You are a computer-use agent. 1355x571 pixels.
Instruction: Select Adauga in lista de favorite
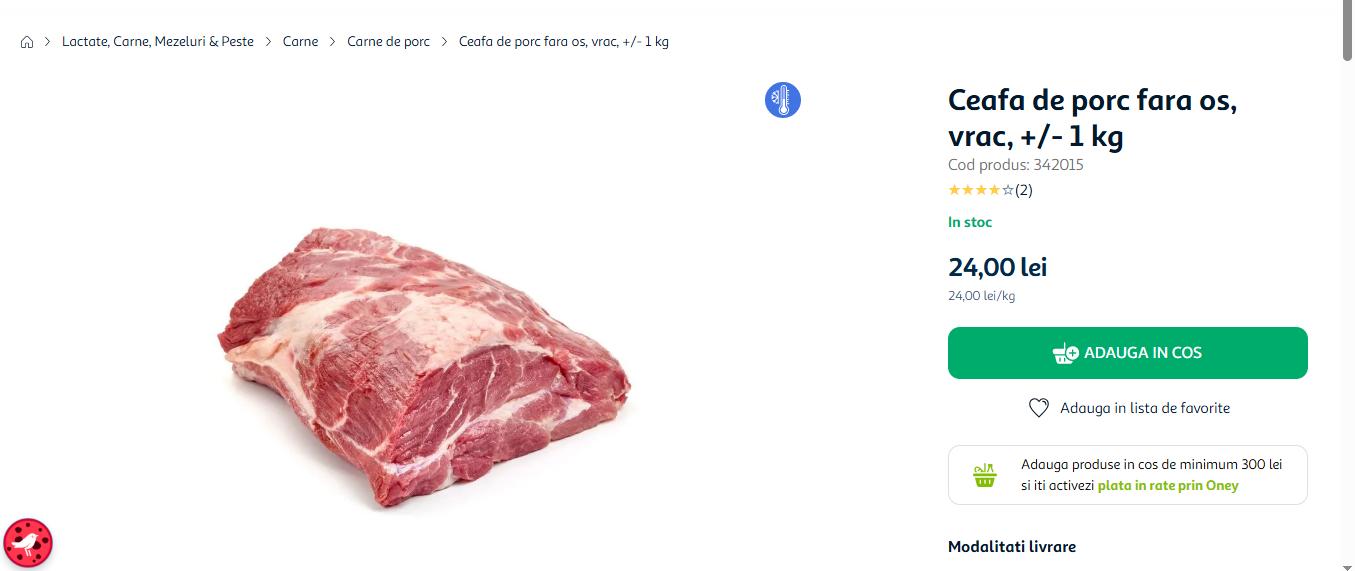(1144, 408)
